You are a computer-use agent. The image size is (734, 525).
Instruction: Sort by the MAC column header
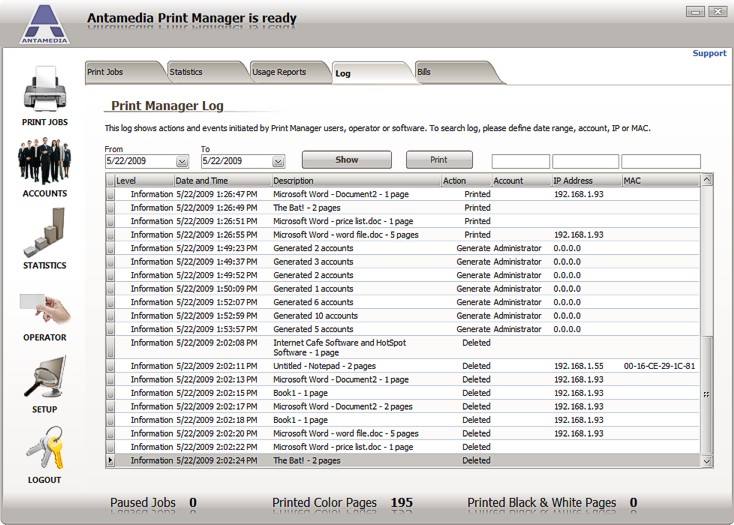661,181
